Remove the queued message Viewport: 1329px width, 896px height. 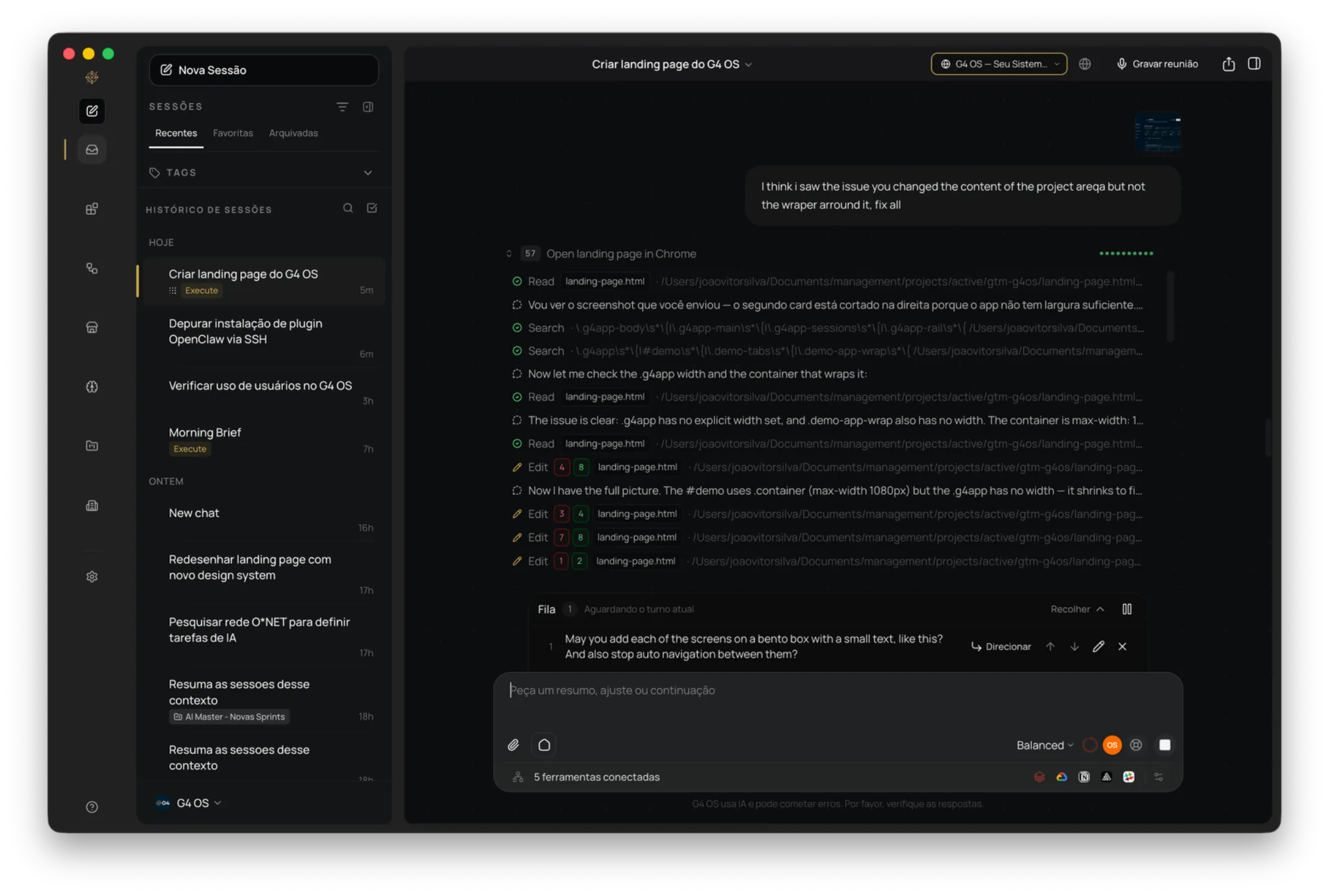[x=1122, y=646]
